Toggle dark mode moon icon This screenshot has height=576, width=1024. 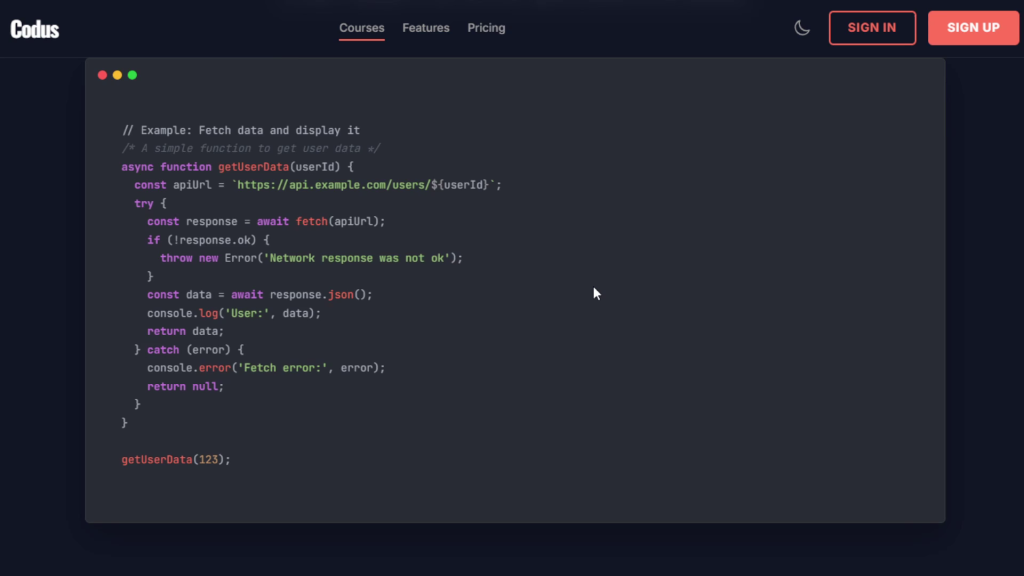pyautogui.click(x=802, y=28)
